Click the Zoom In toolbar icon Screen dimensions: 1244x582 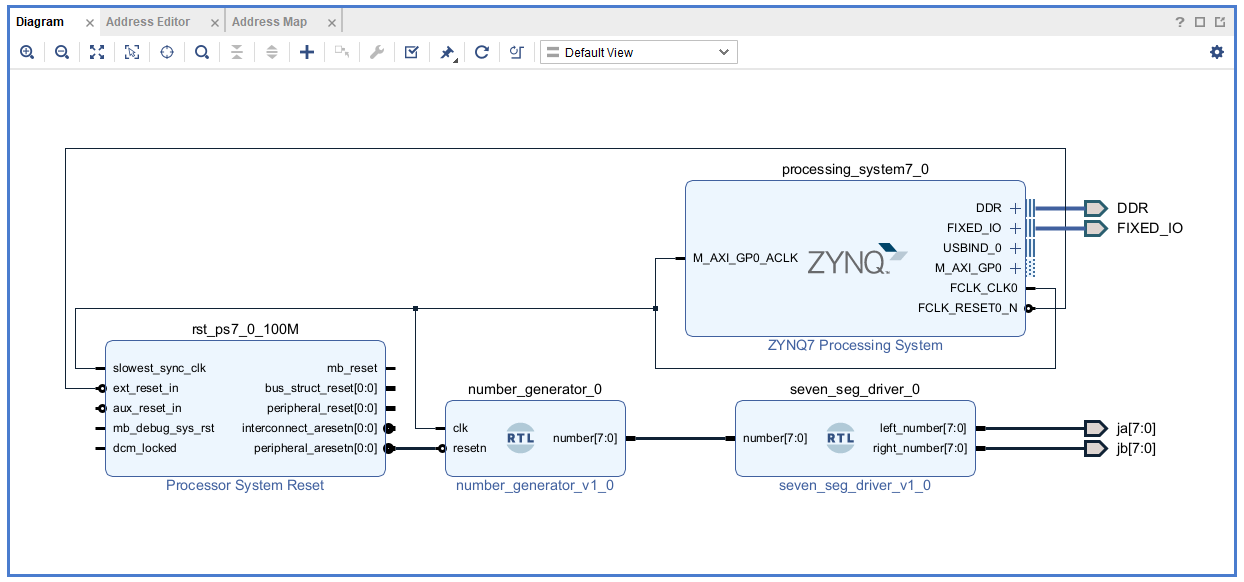27,52
